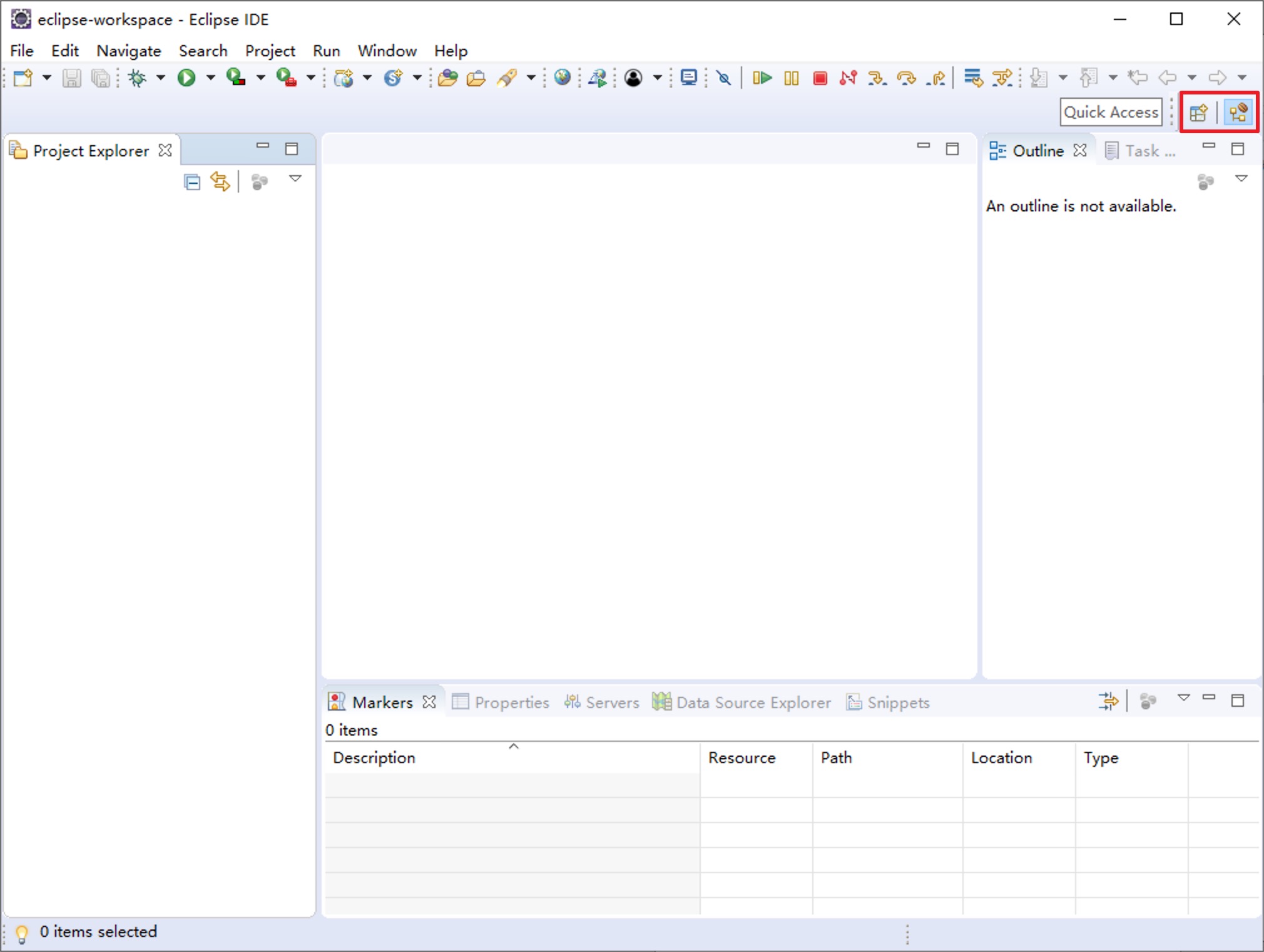This screenshot has width=1264, height=952.
Task: Click the Quick Access search field
Action: click(x=1111, y=113)
